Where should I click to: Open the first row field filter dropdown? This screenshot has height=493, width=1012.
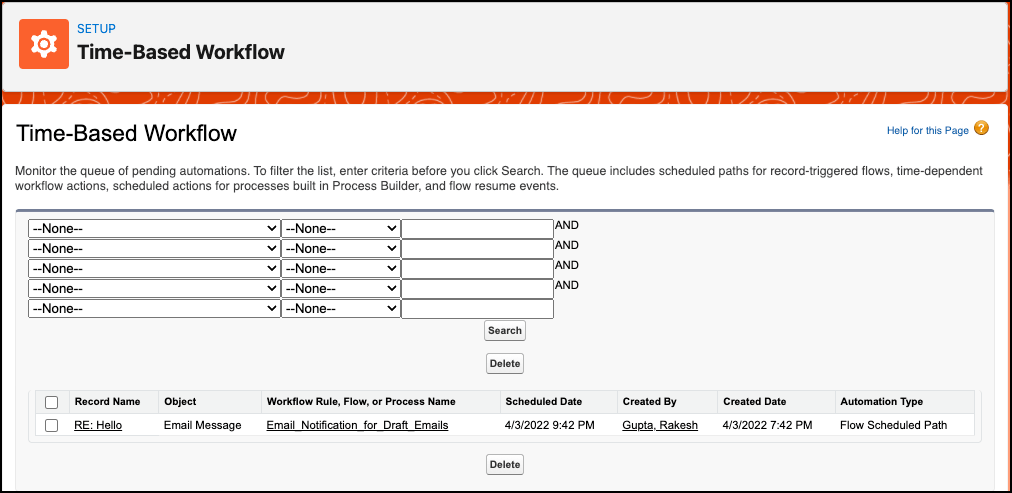[x=154, y=229]
